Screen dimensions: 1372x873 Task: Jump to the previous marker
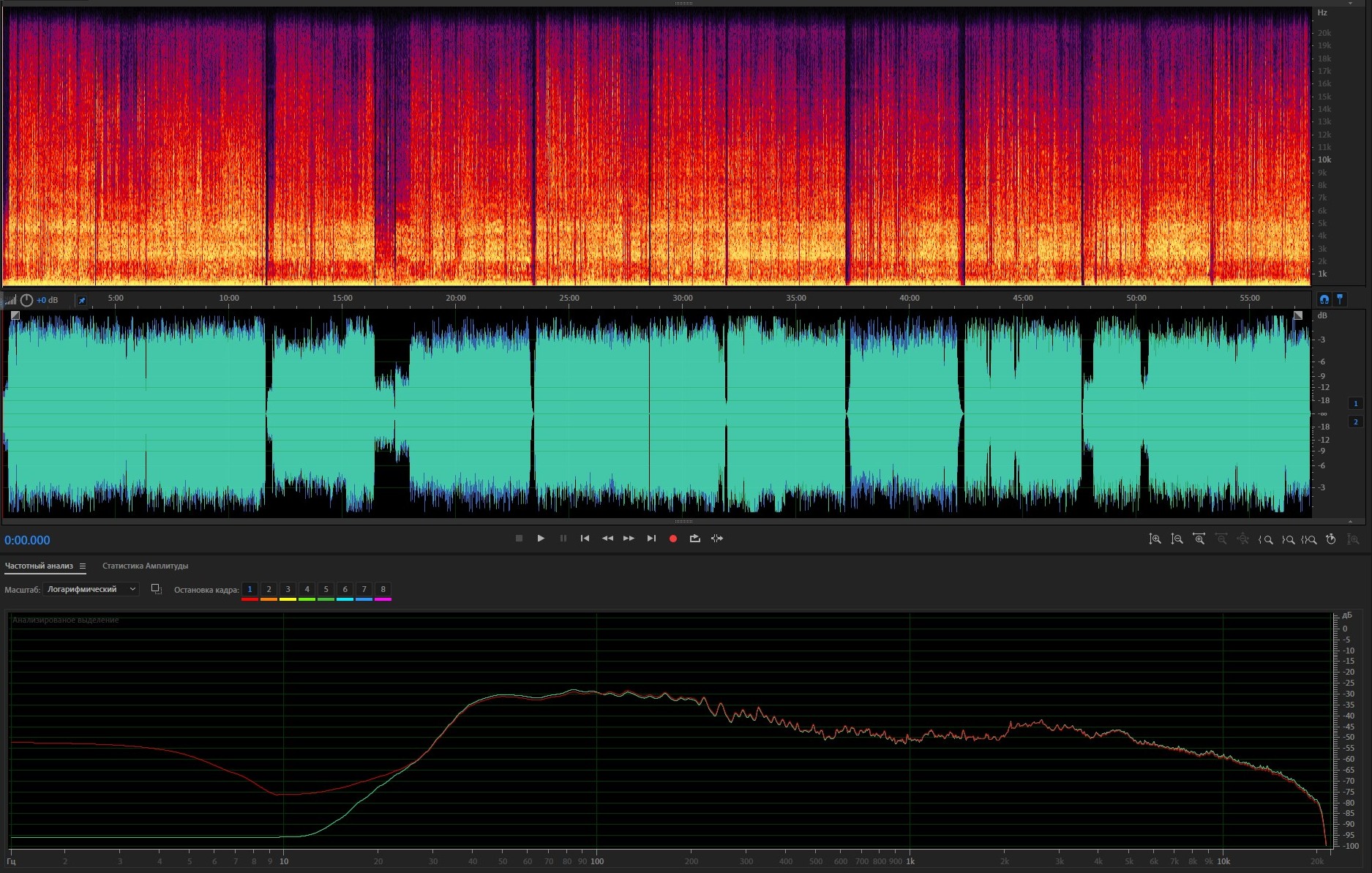click(x=585, y=539)
